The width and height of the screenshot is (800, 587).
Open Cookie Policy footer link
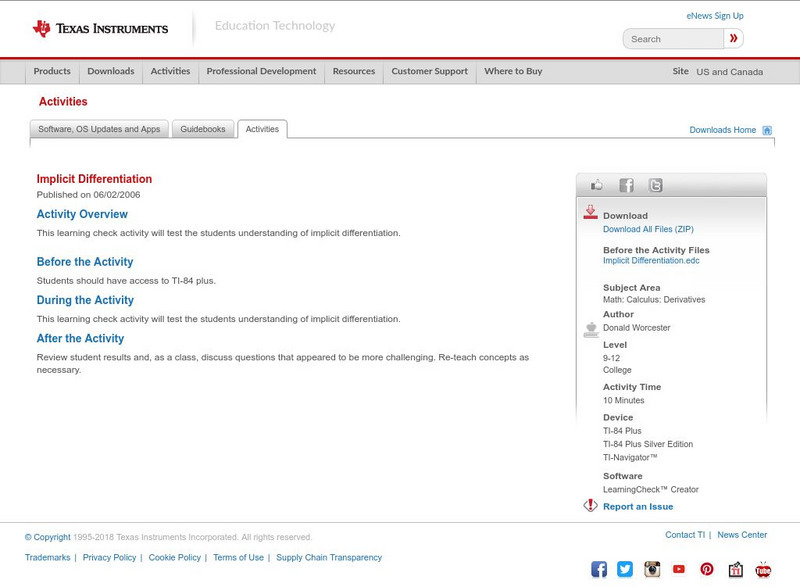click(174, 557)
